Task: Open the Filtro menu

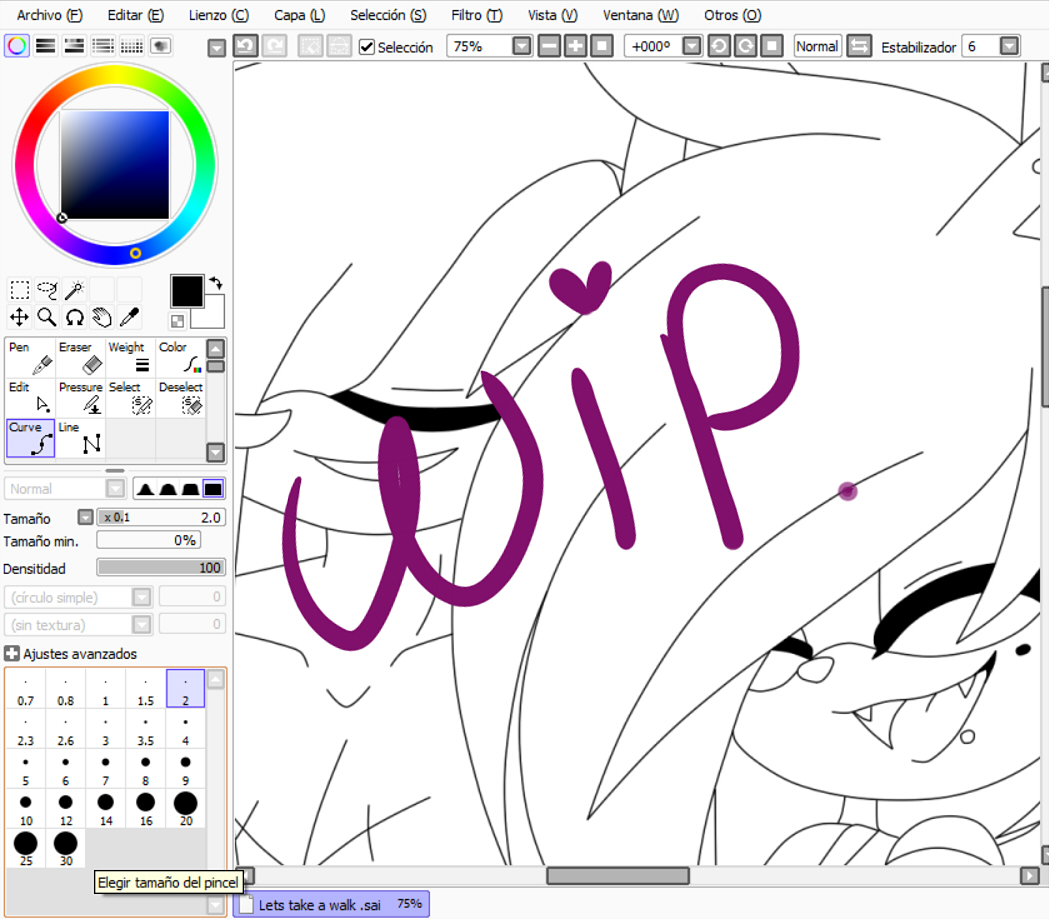Action: [x=476, y=15]
